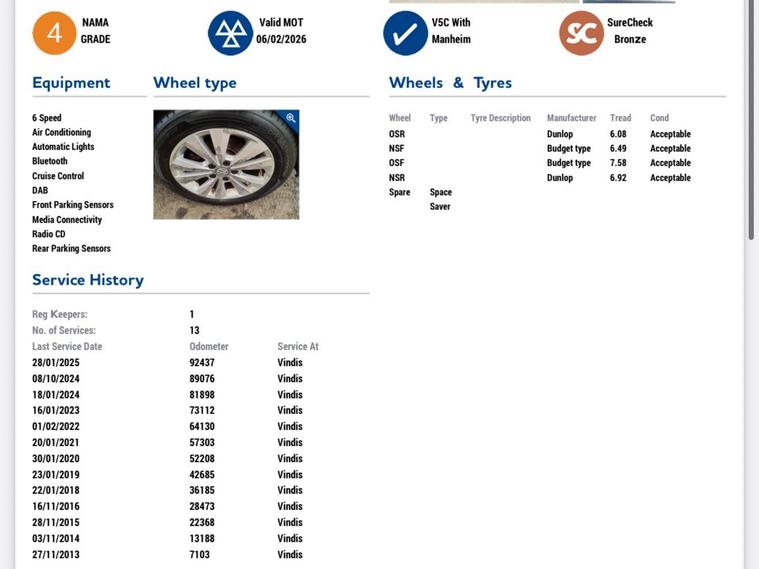Click the SureCheck Bronze label
Image resolution: width=759 pixels, height=569 pixels.
click(630, 31)
